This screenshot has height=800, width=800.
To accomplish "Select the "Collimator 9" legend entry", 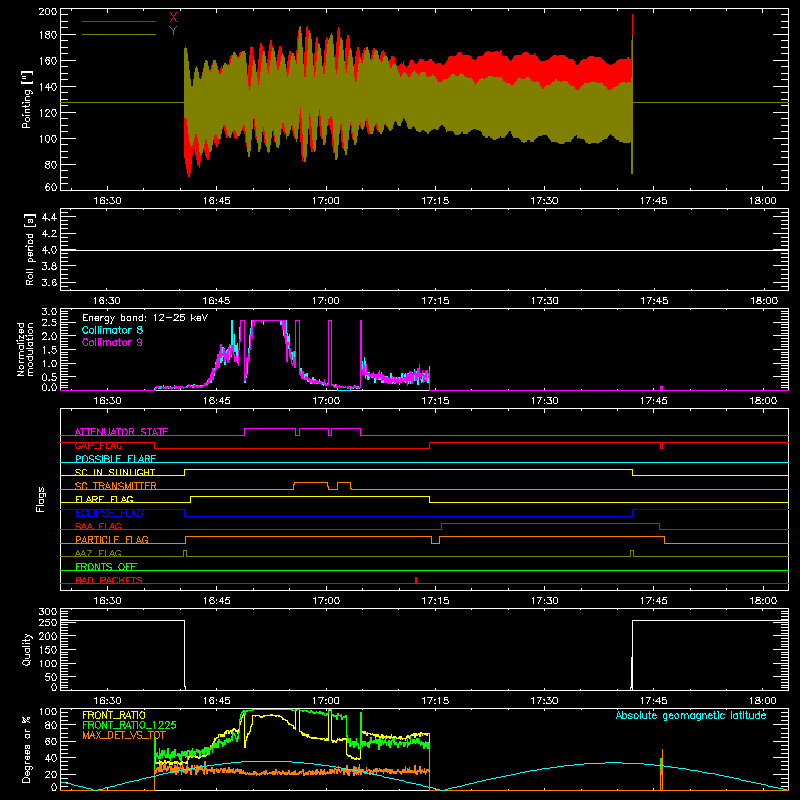I will point(112,342).
